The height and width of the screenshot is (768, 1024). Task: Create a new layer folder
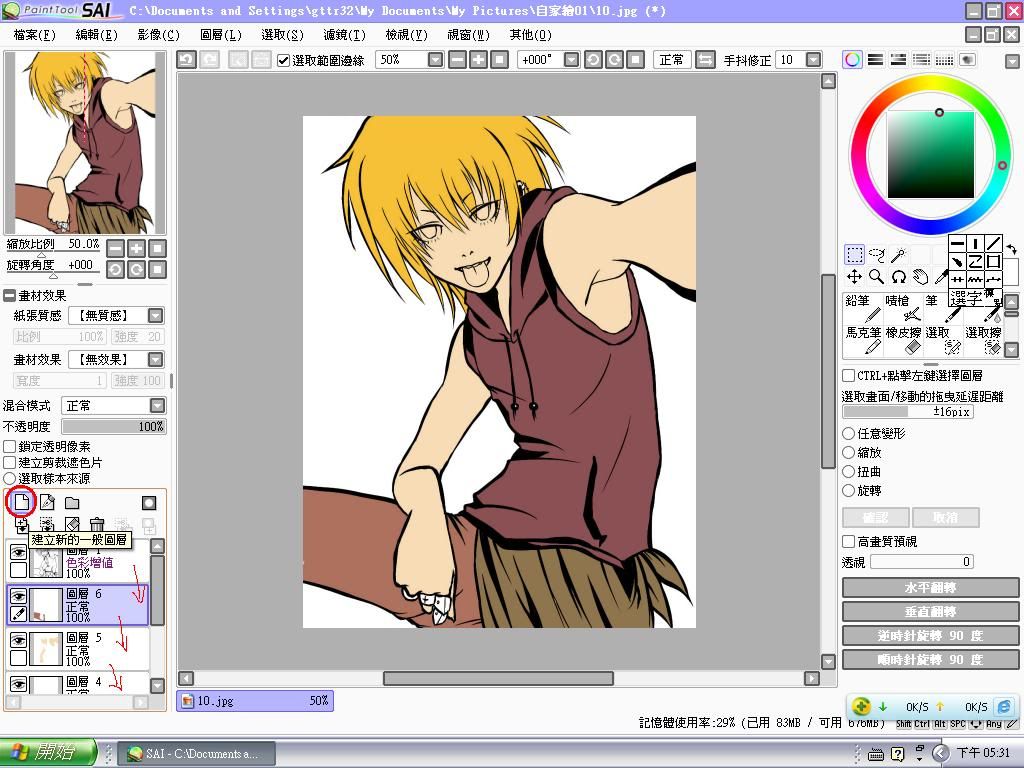(72, 502)
